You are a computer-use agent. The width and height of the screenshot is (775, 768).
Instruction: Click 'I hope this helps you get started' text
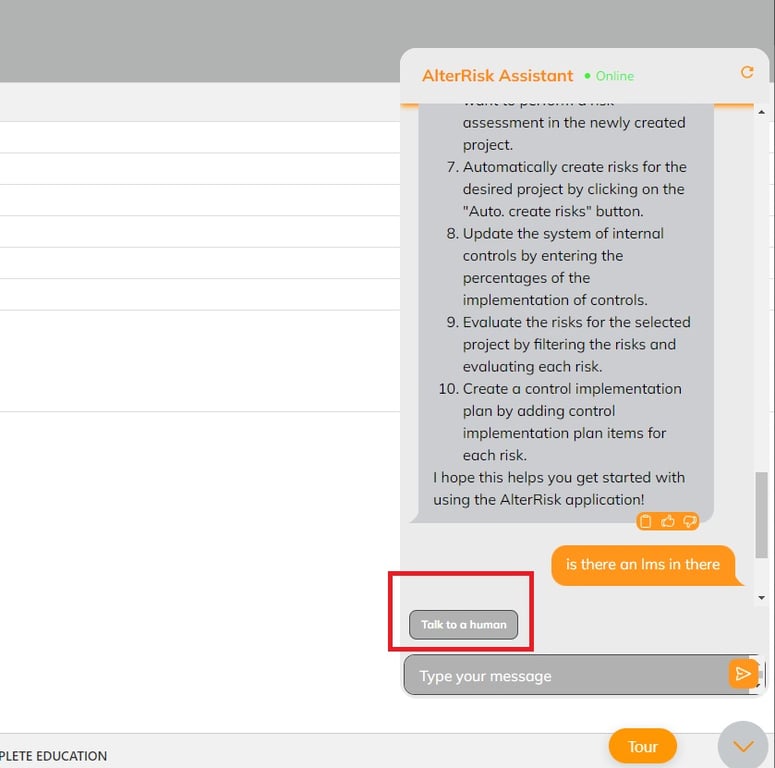tap(559, 489)
